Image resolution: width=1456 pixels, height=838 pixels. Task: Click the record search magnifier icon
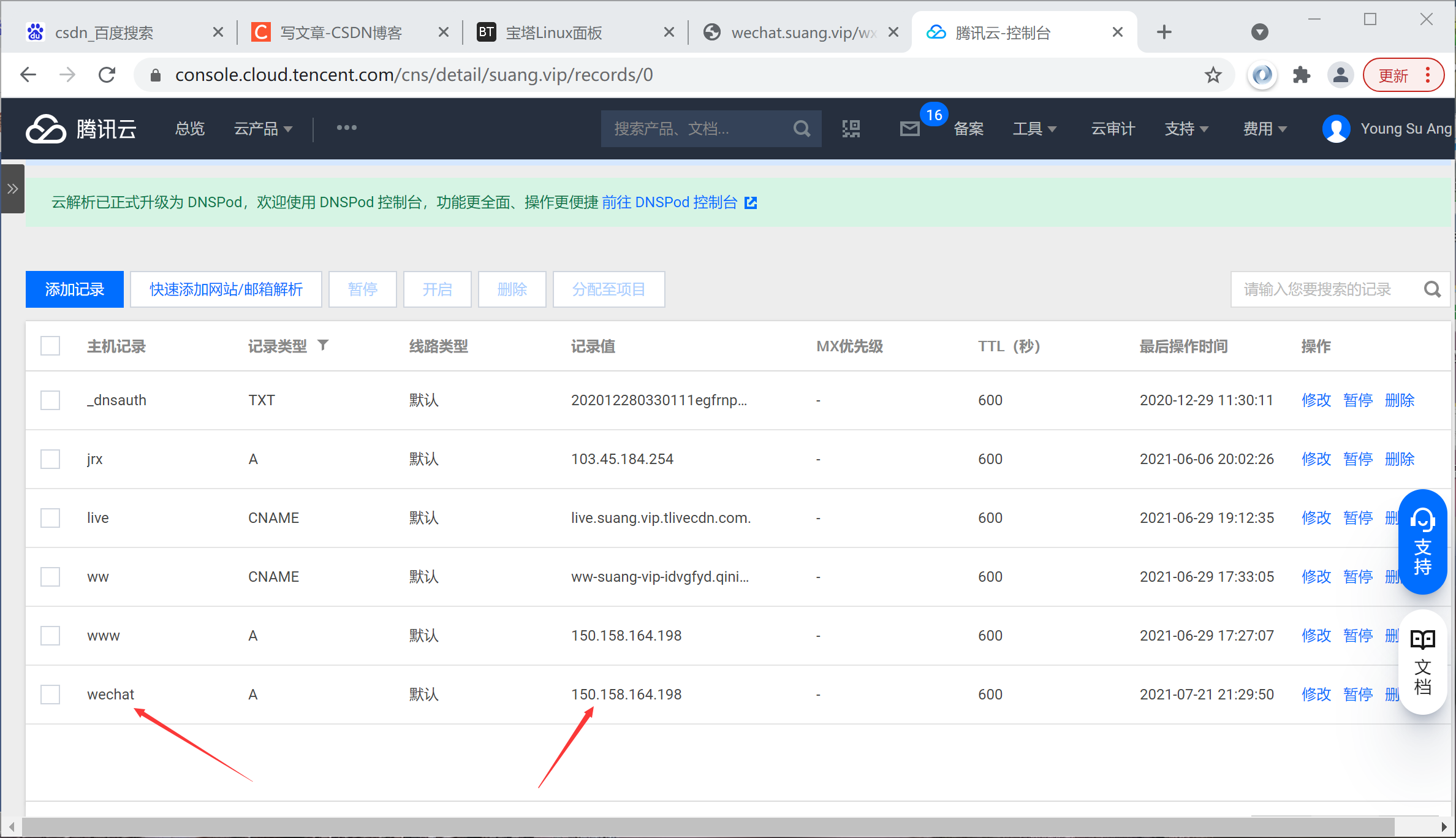tap(1432, 289)
